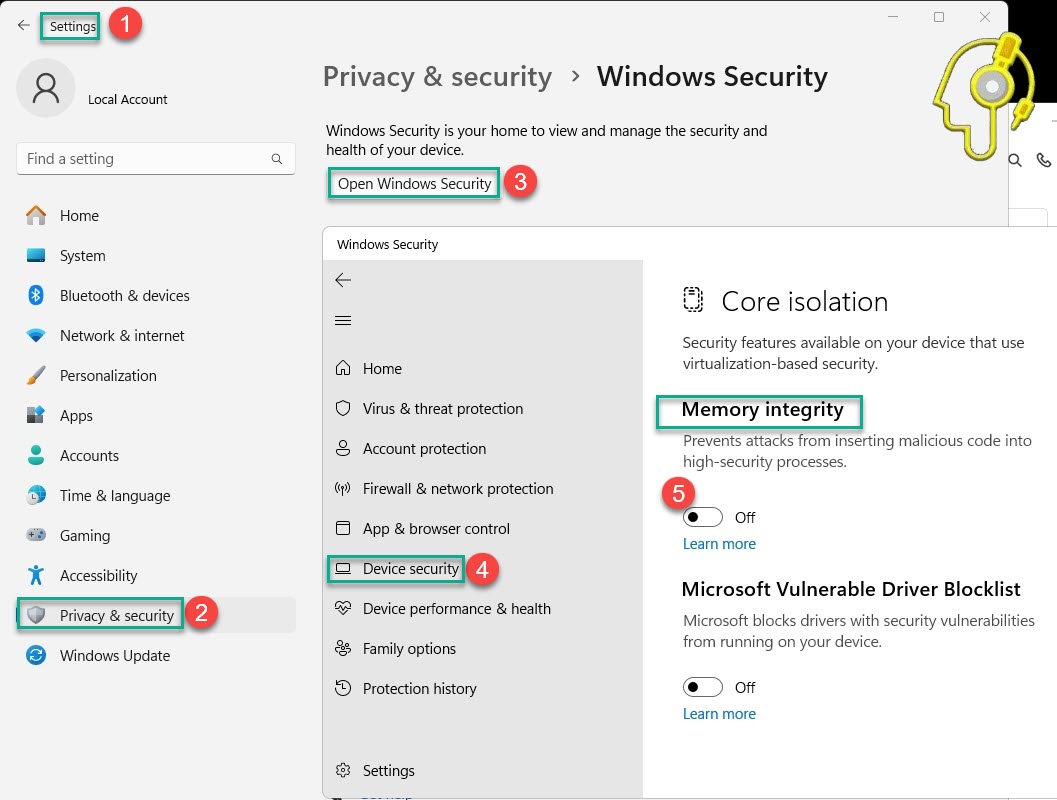
Task: Click the Protection history clock icon
Action: pyautogui.click(x=343, y=688)
